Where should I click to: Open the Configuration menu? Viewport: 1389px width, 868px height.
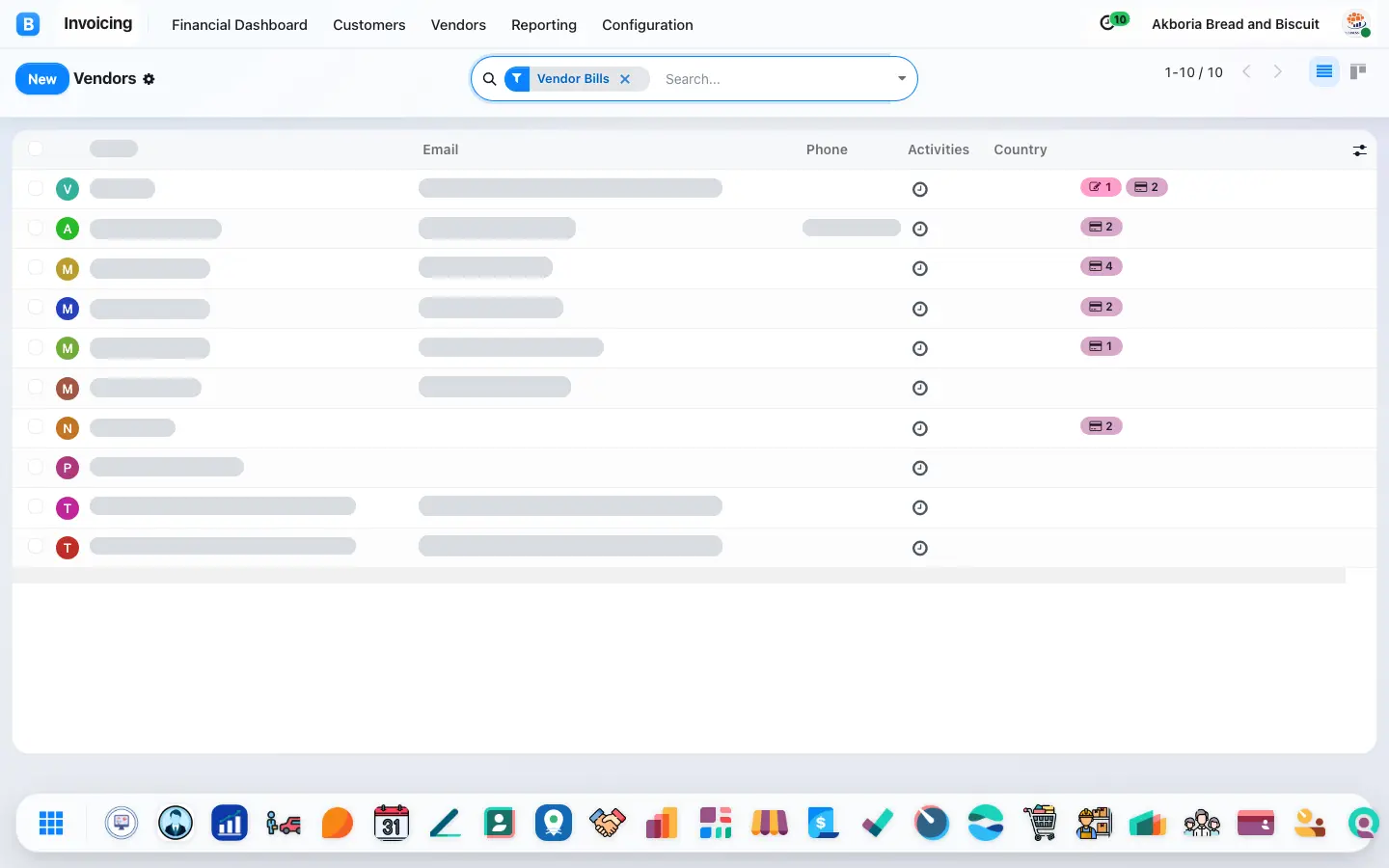pos(647,25)
